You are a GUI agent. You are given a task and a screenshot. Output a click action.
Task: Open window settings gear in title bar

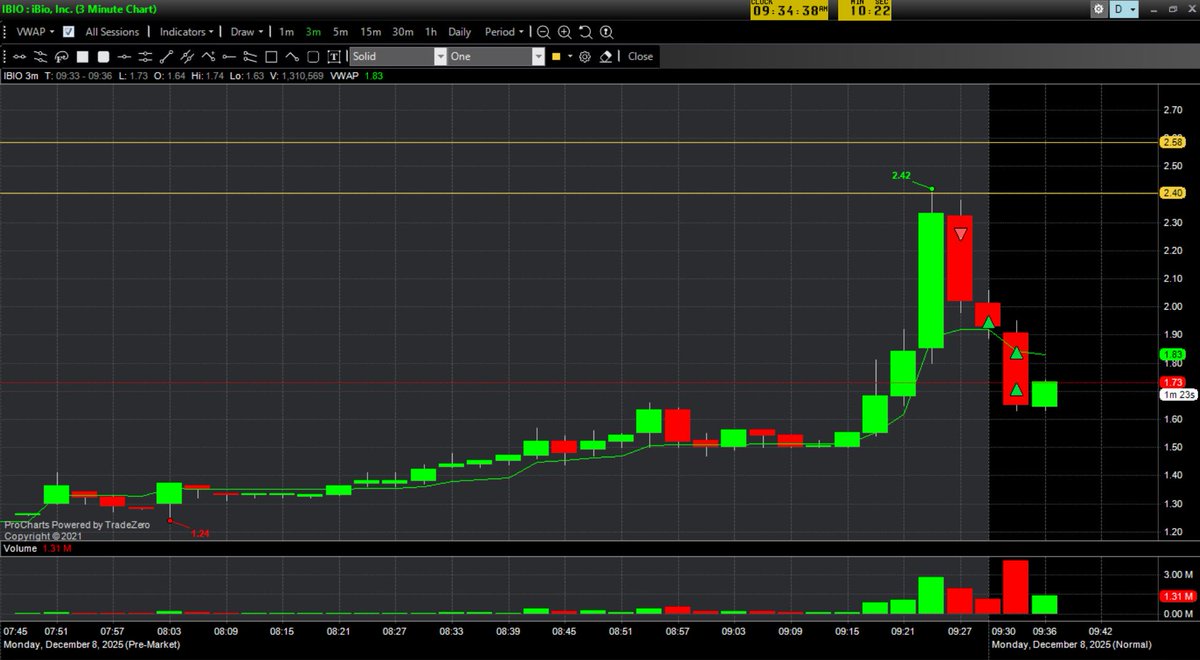tap(1099, 8)
